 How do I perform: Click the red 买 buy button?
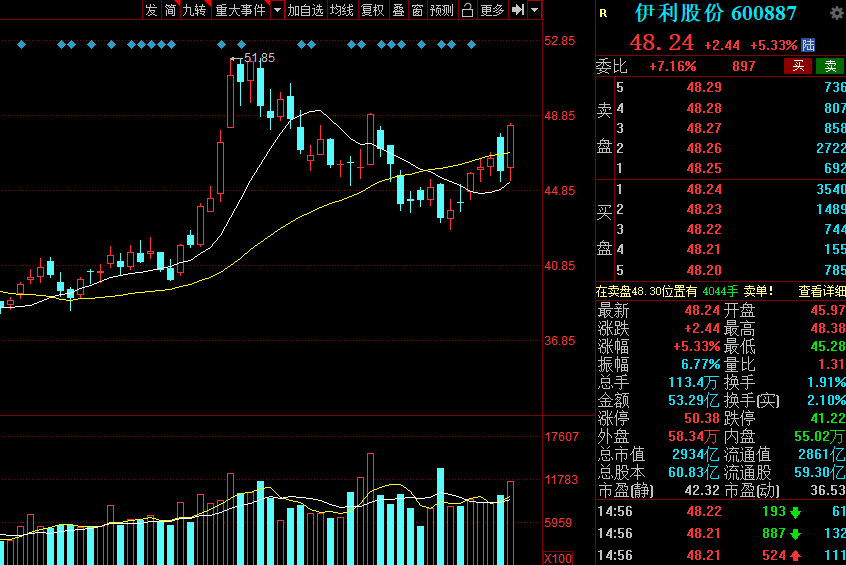798,66
